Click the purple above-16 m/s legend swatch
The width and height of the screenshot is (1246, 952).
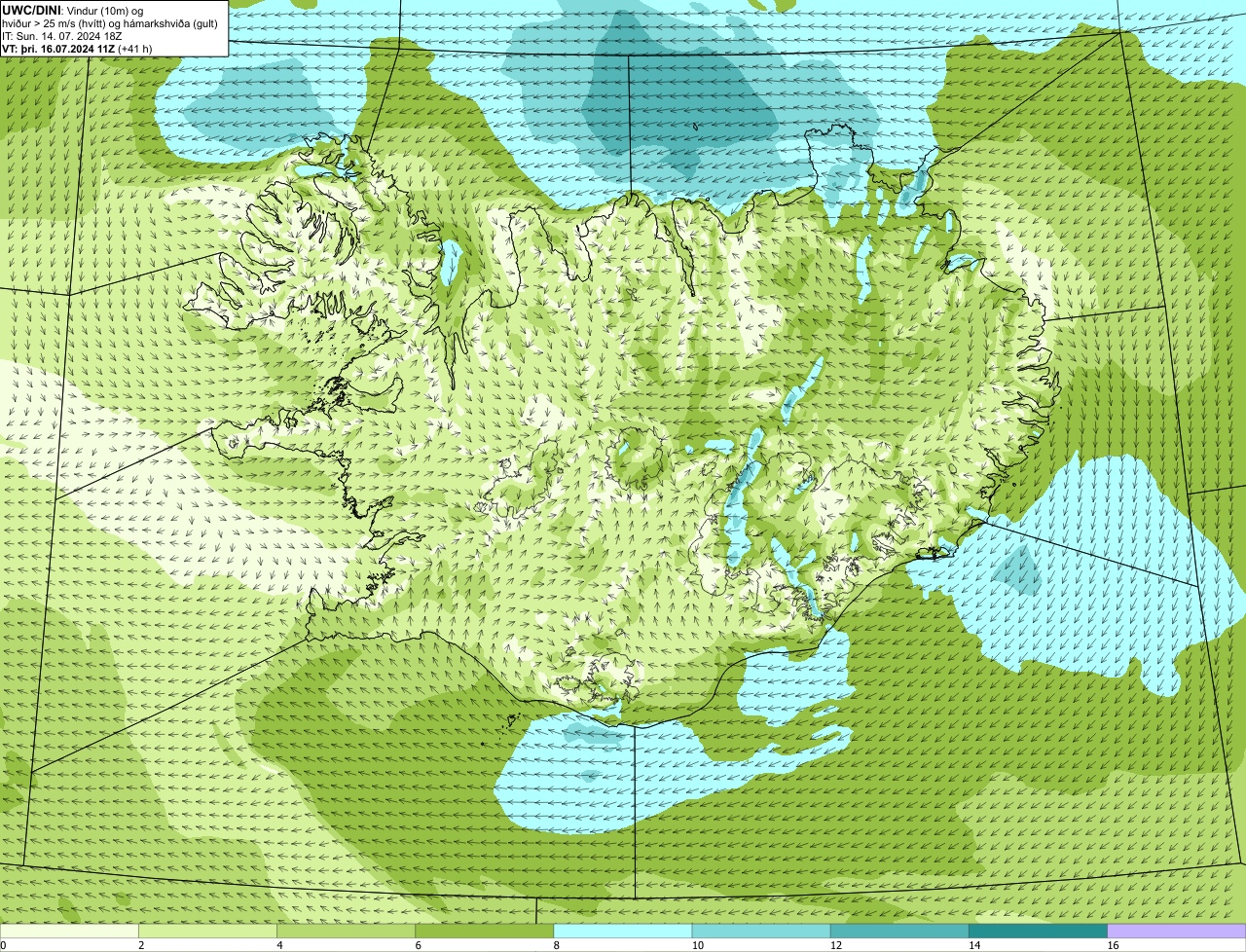1177,932
